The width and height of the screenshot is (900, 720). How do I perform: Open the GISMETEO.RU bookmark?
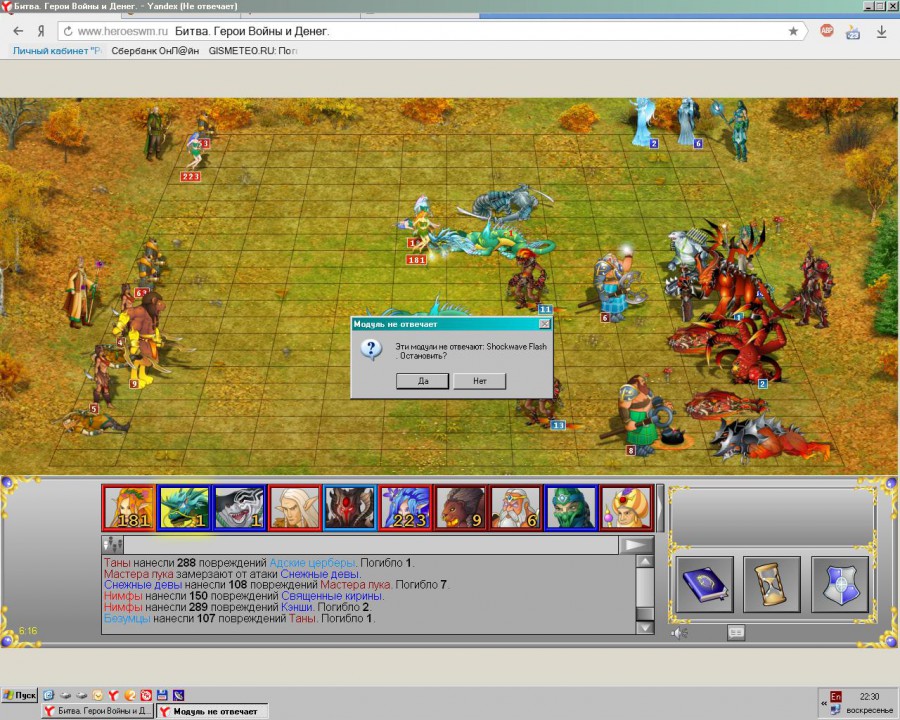pyautogui.click(x=253, y=51)
